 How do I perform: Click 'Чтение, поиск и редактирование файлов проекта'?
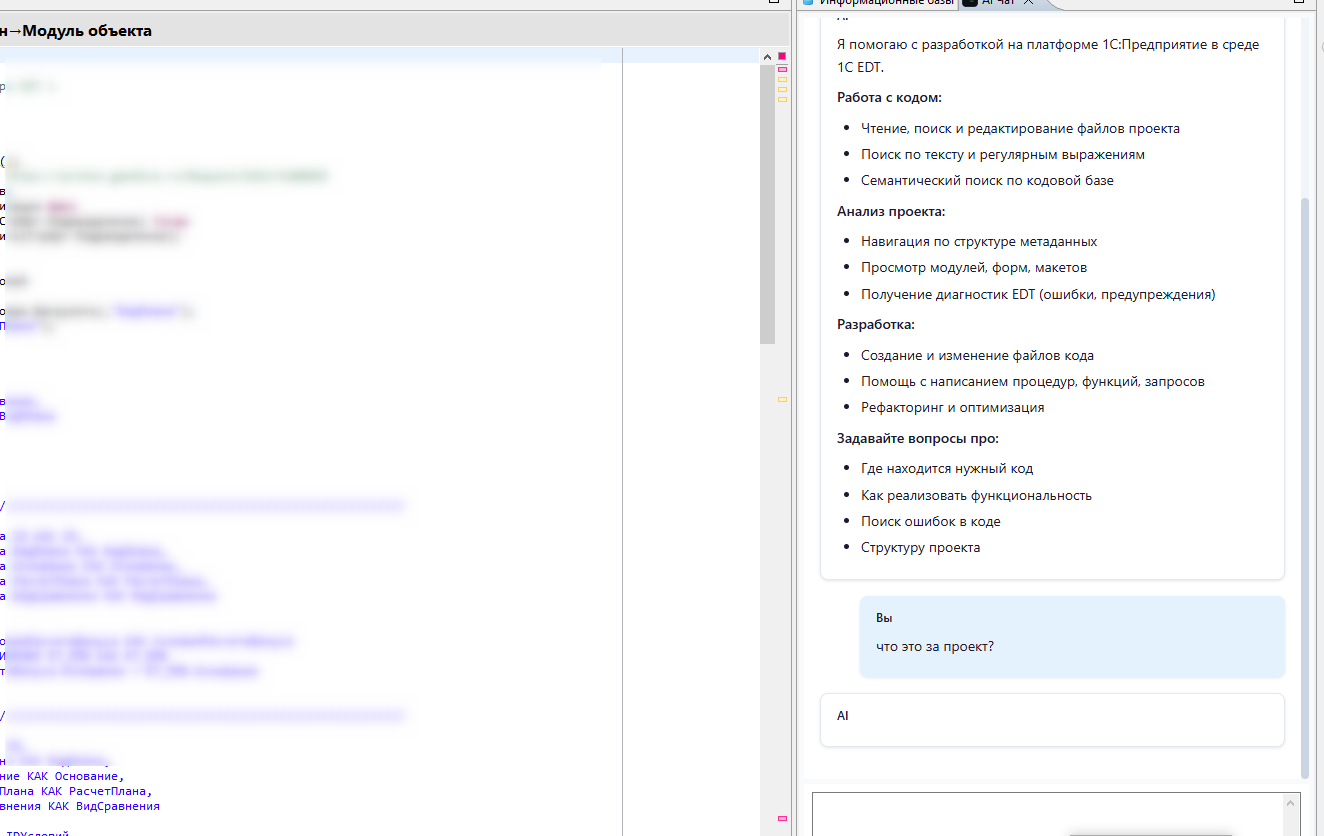[x=1020, y=129]
